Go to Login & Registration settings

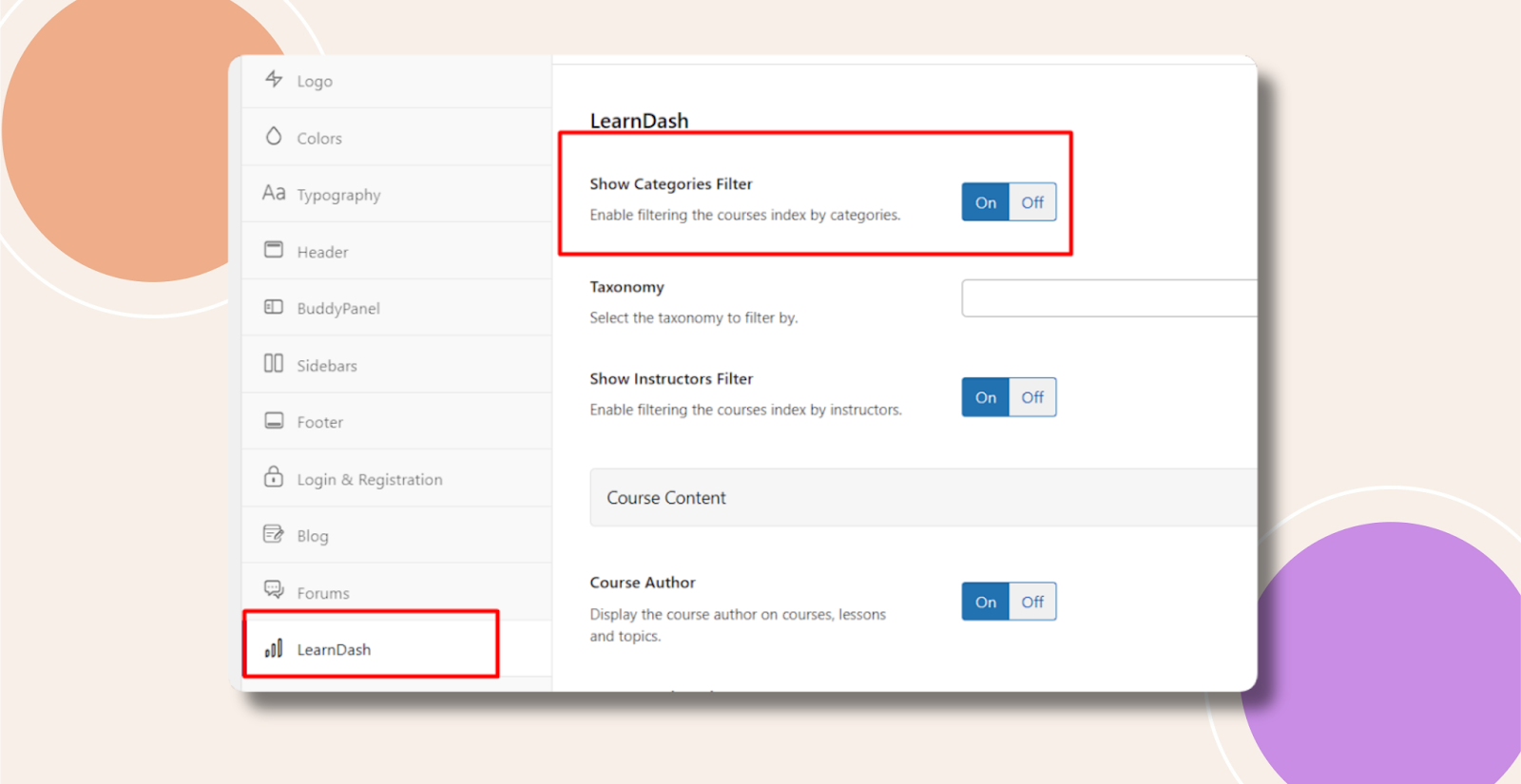(x=397, y=479)
